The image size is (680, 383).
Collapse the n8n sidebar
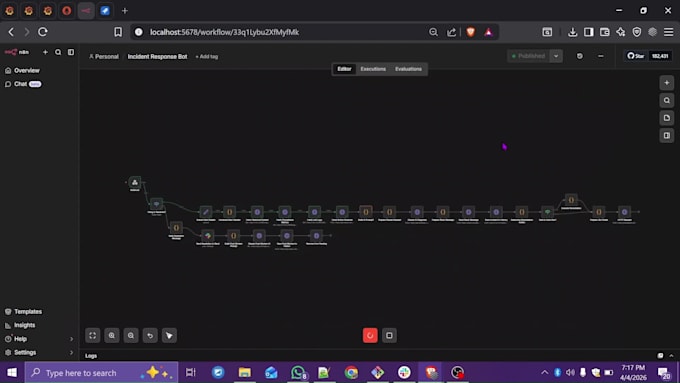71,52
